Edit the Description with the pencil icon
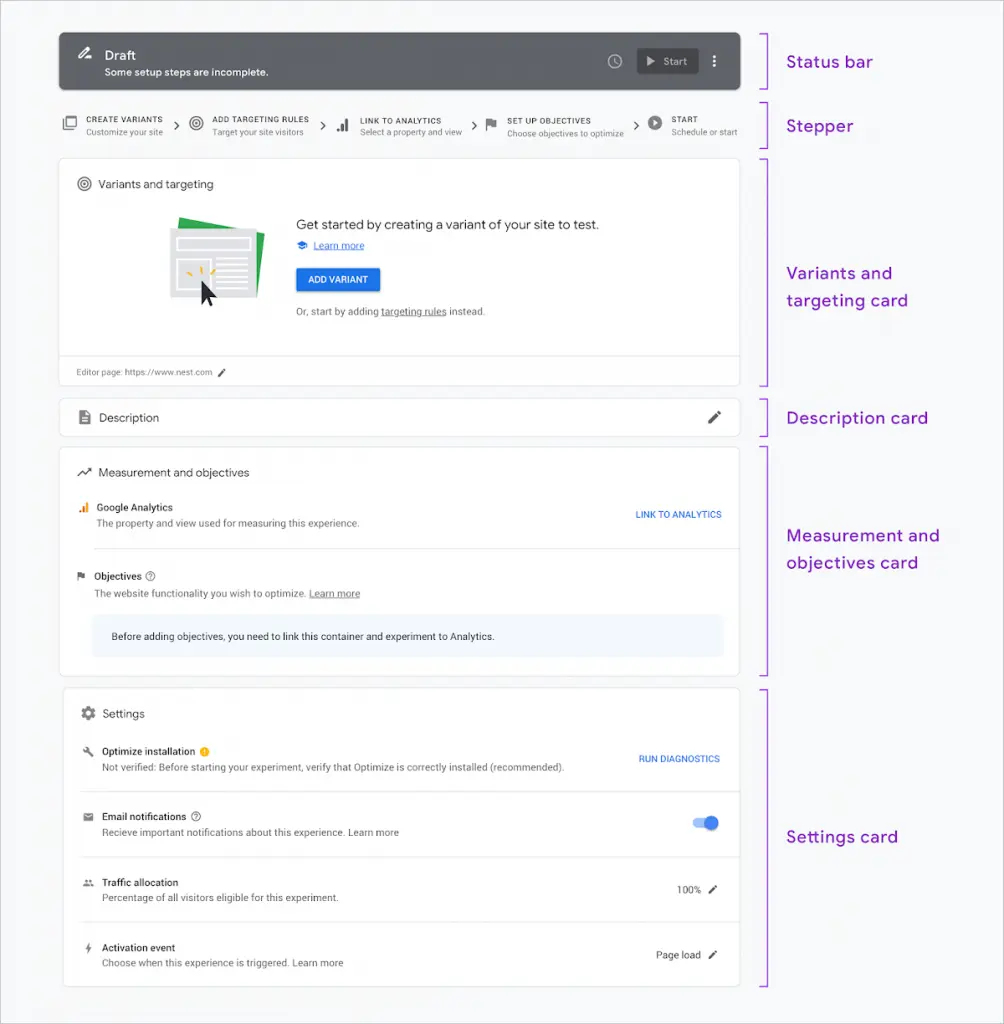Viewport: 1004px width, 1024px height. tap(715, 417)
